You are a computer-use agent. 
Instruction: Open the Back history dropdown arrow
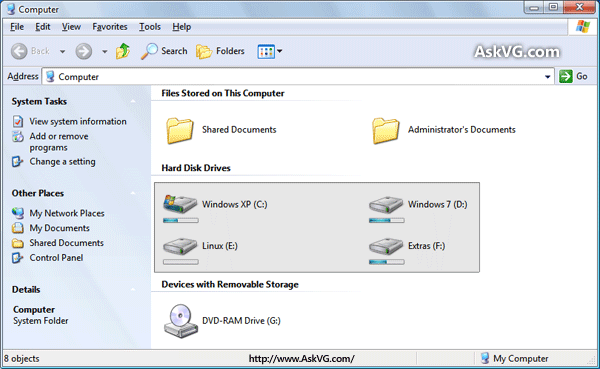(62, 51)
